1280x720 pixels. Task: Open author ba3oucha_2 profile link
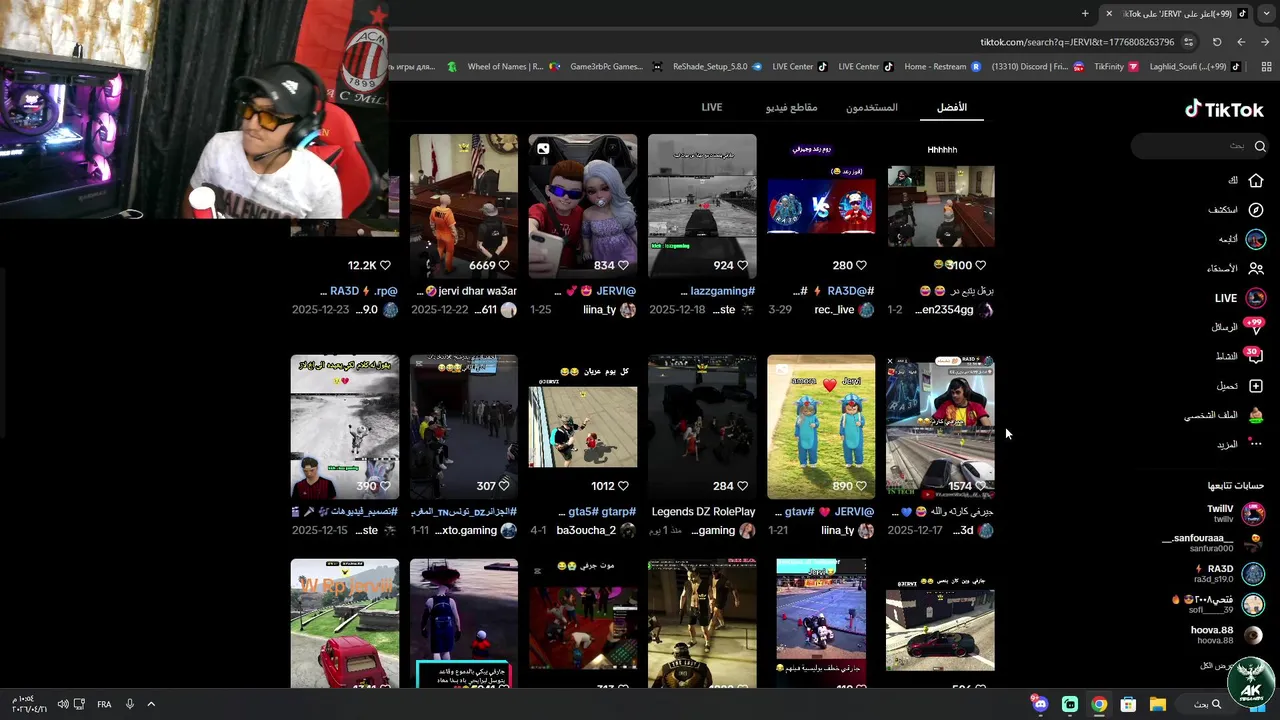pyautogui.click(x=595, y=531)
